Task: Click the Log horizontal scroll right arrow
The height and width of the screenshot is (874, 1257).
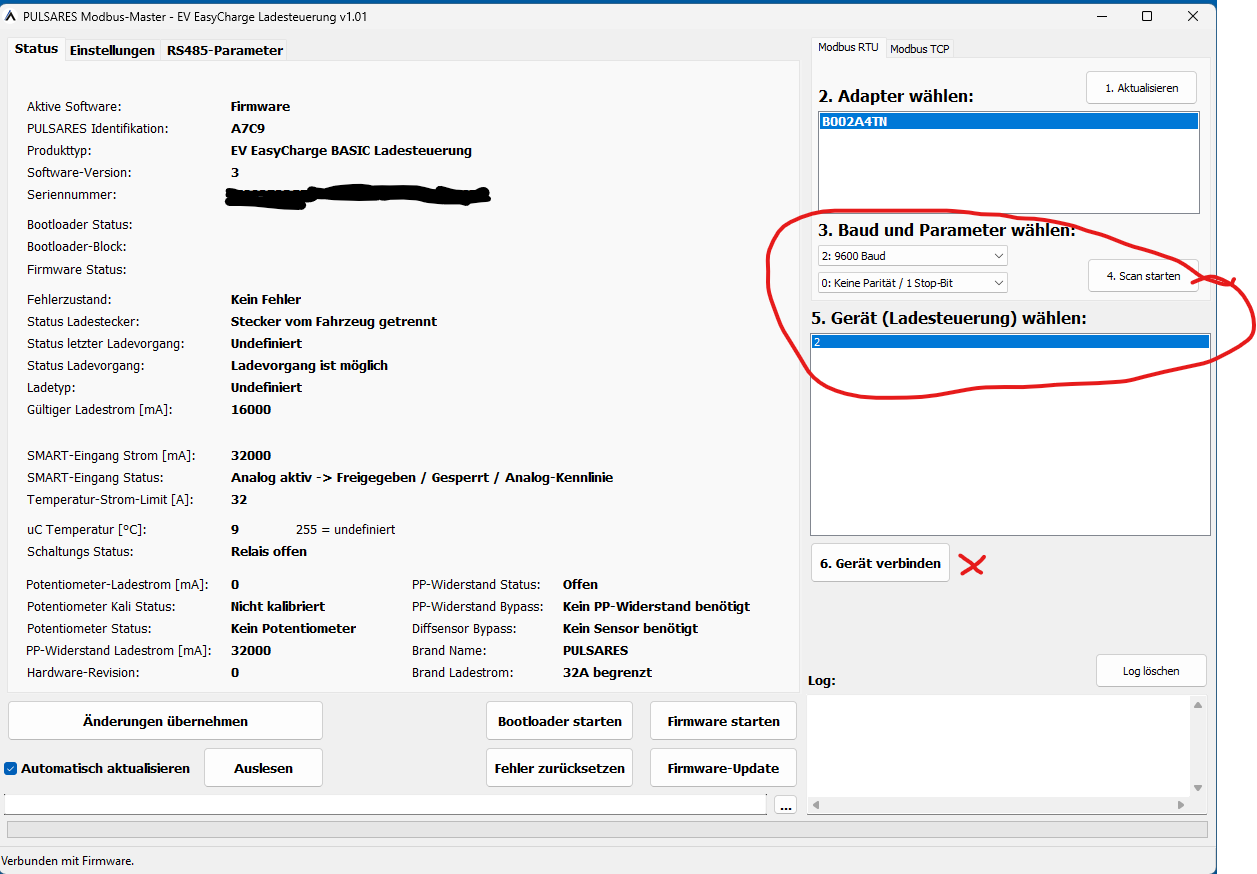Action: [1181, 804]
